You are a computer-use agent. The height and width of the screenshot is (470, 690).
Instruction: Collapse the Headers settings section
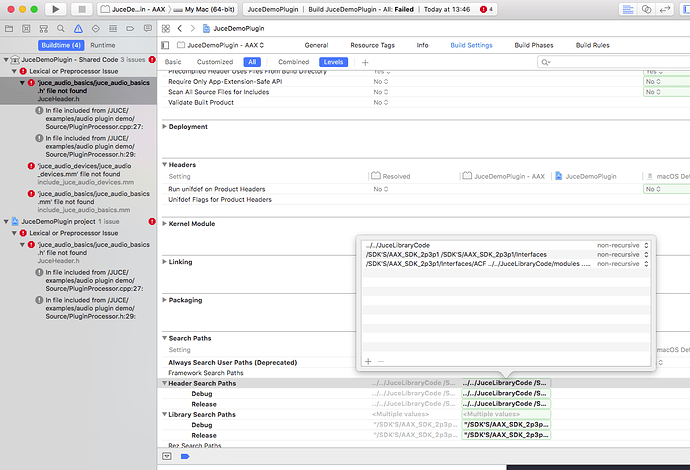tap(164, 165)
